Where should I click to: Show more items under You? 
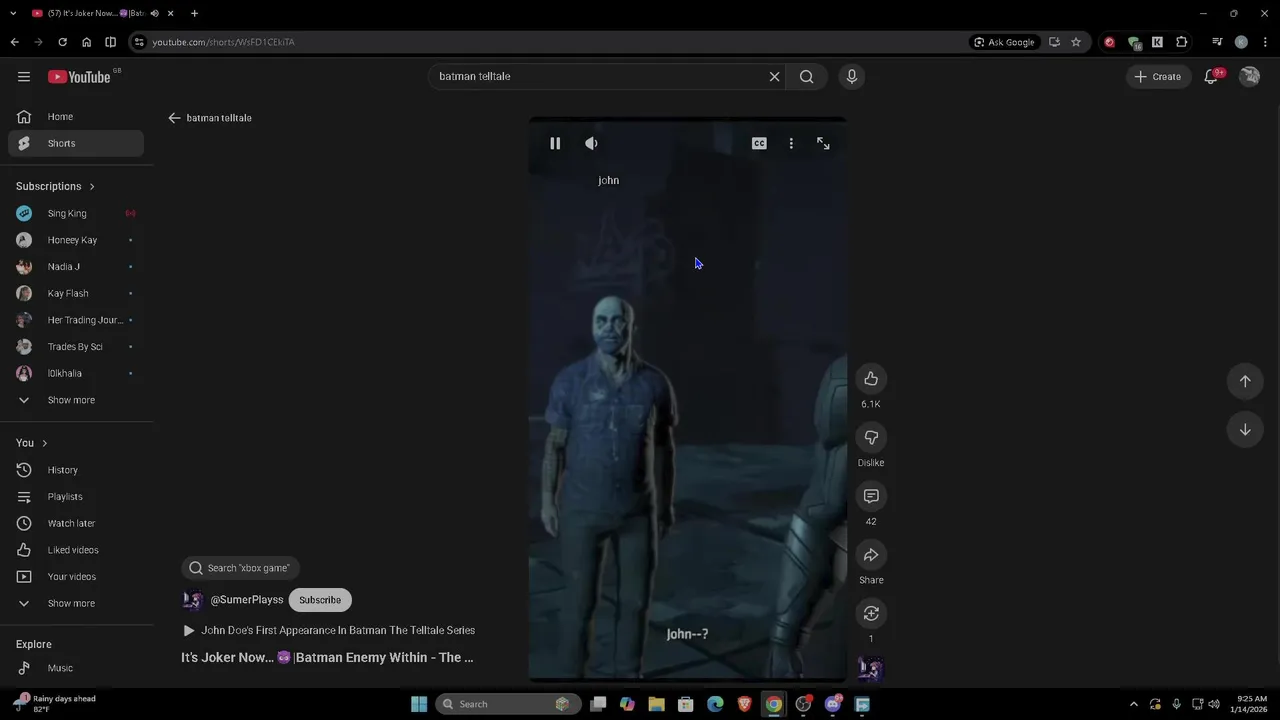(x=76, y=603)
